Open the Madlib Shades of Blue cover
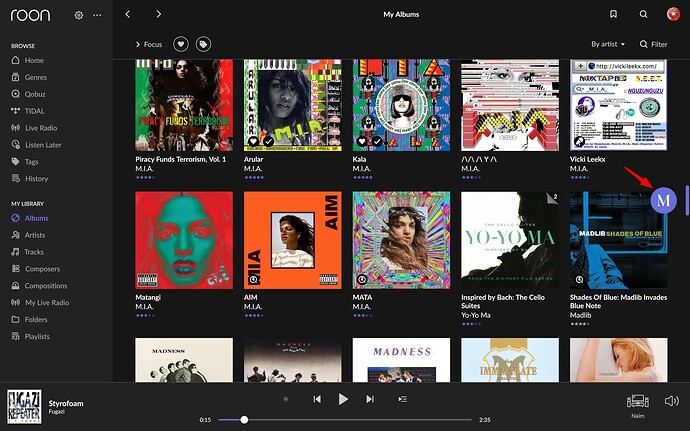690x431 pixels. pos(618,240)
